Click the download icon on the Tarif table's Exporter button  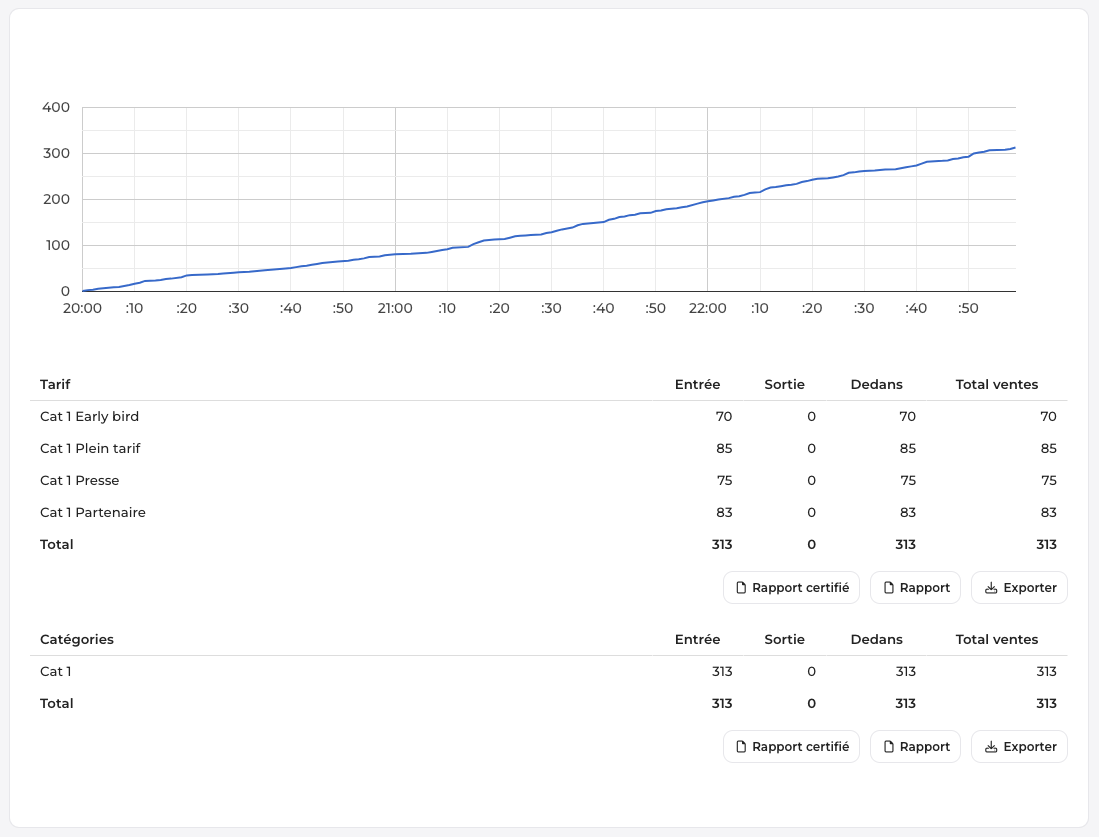991,588
